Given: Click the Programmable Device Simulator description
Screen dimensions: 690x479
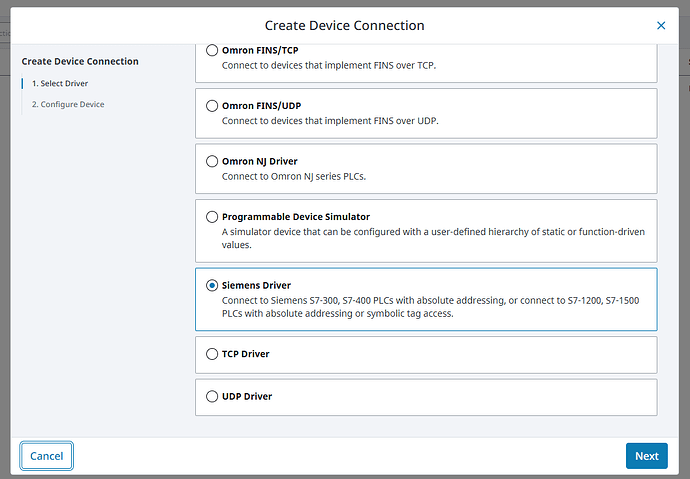Looking at the screenshot, I should tap(432, 238).
